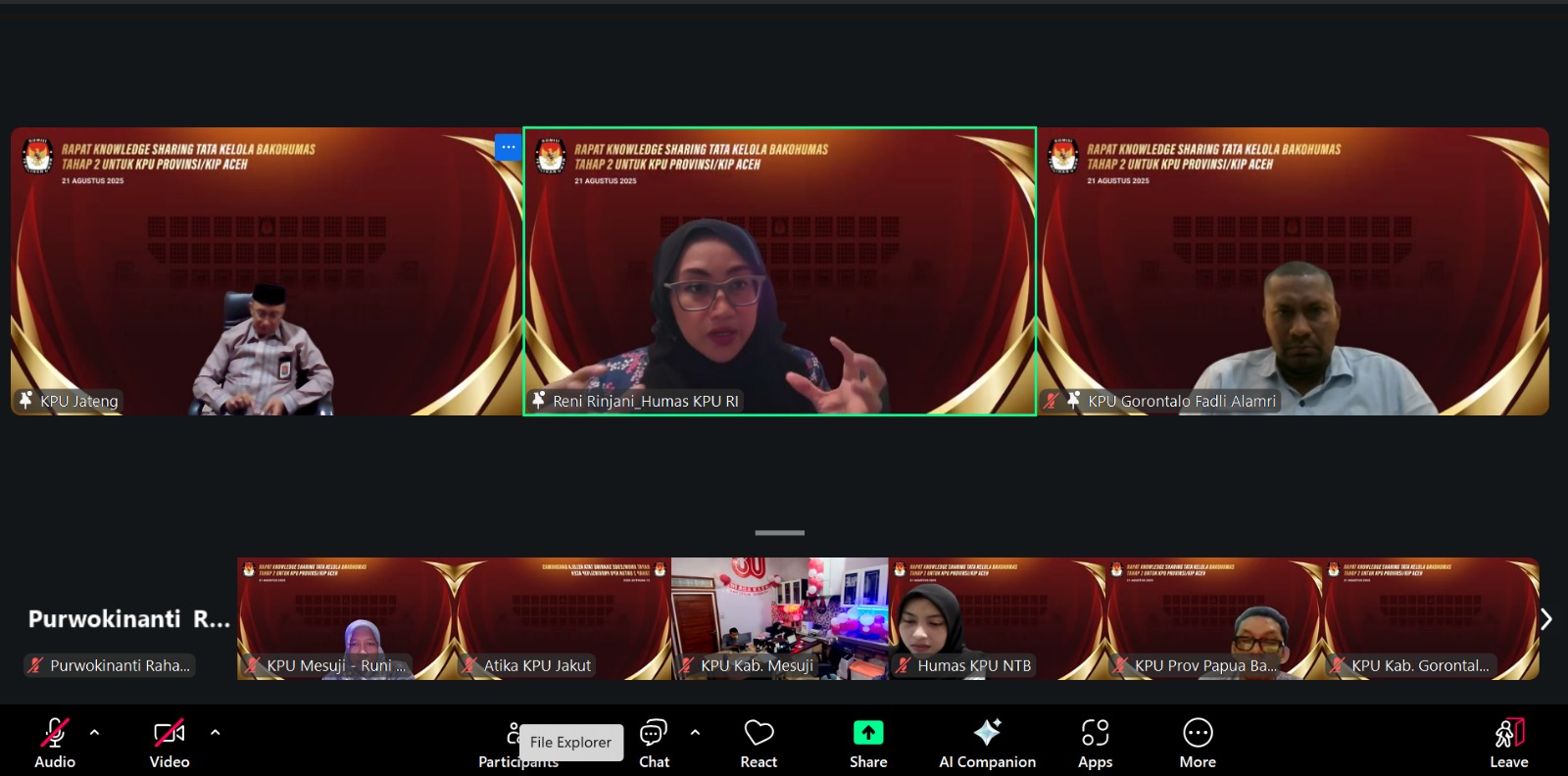Select Reni Rinjani_Humas KPU RI video tile
This screenshot has height=776, width=1568.
click(779, 271)
